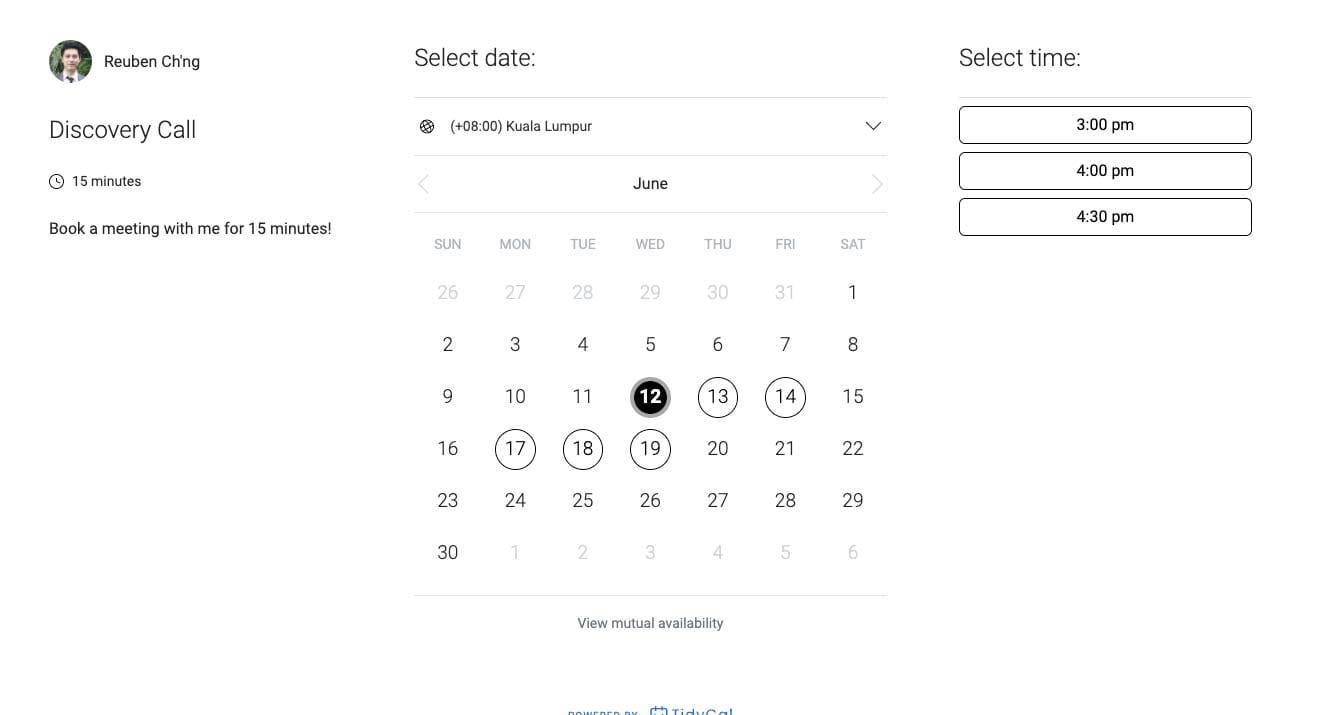Choose the 4:00 pm time slot
Screen dimensions: 1325x715
[x=1105, y=171]
